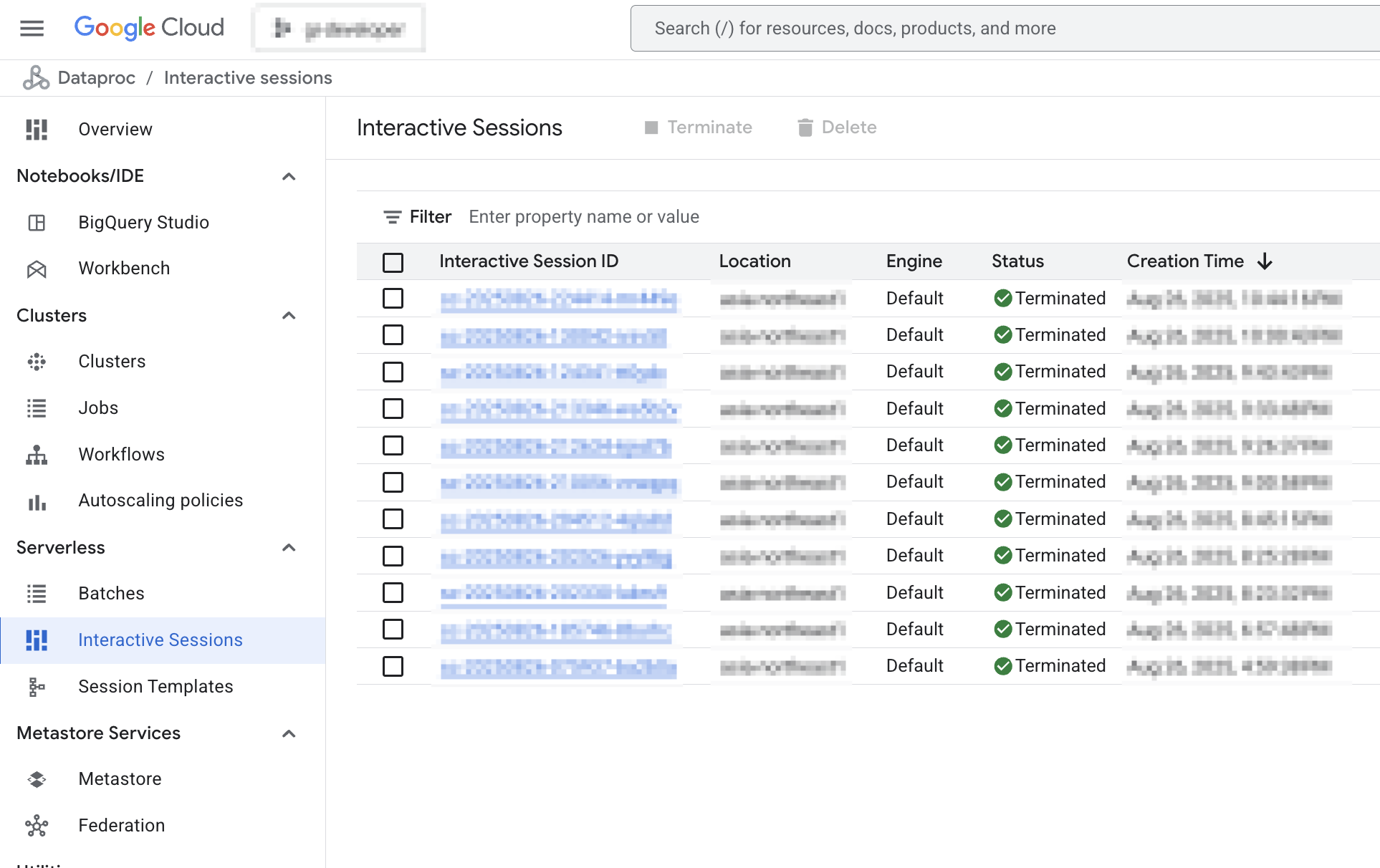Image resolution: width=1380 pixels, height=868 pixels.
Task: Collapse the Clusters section chevron
Action: pyautogui.click(x=289, y=316)
